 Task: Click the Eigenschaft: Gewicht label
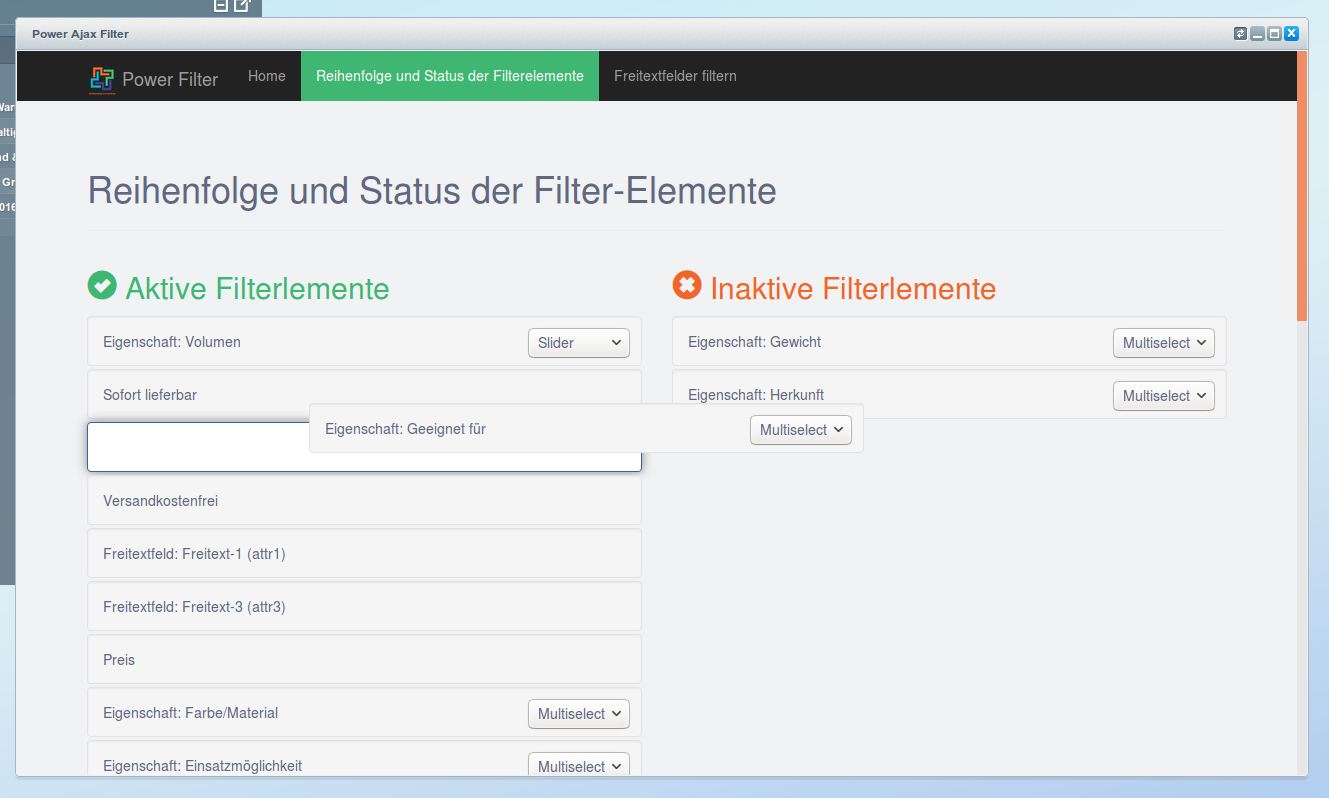tap(755, 342)
